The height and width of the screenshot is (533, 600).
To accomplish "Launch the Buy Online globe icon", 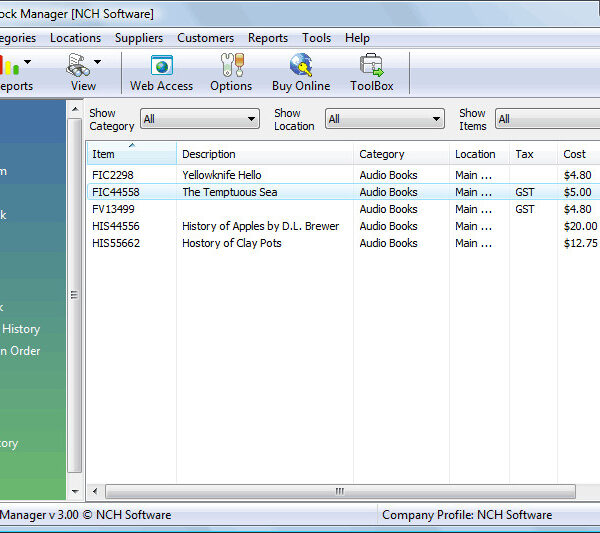I will coord(301,65).
